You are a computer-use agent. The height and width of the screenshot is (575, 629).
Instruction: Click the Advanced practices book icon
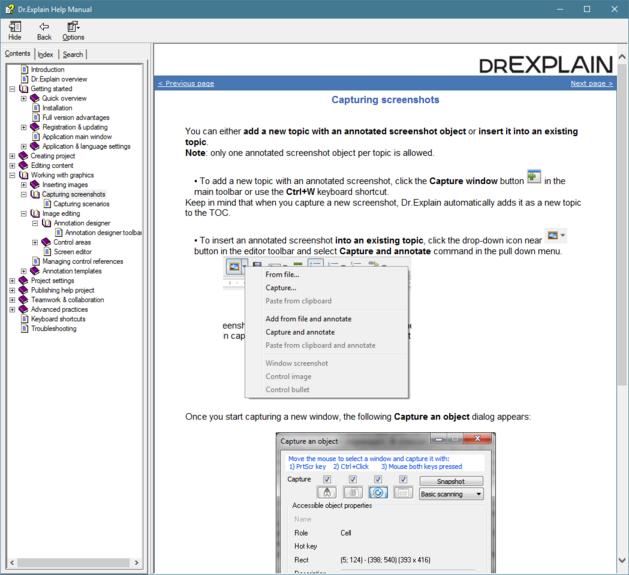point(24,309)
